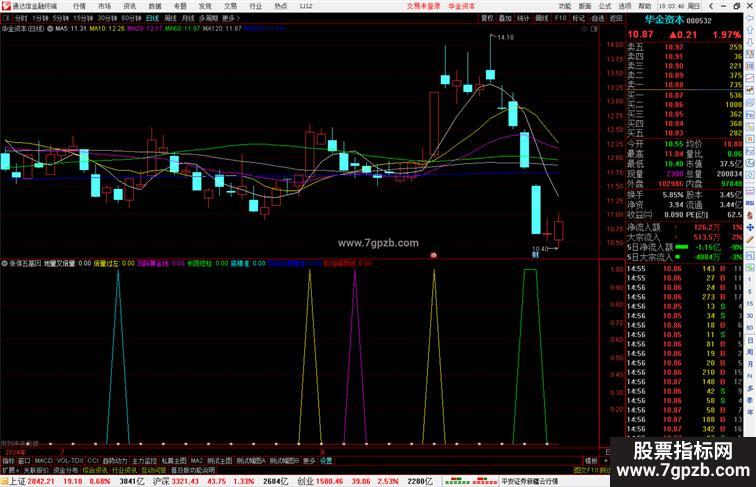Select the MACD indicator tab
The image size is (756, 487).
click(x=43, y=461)
